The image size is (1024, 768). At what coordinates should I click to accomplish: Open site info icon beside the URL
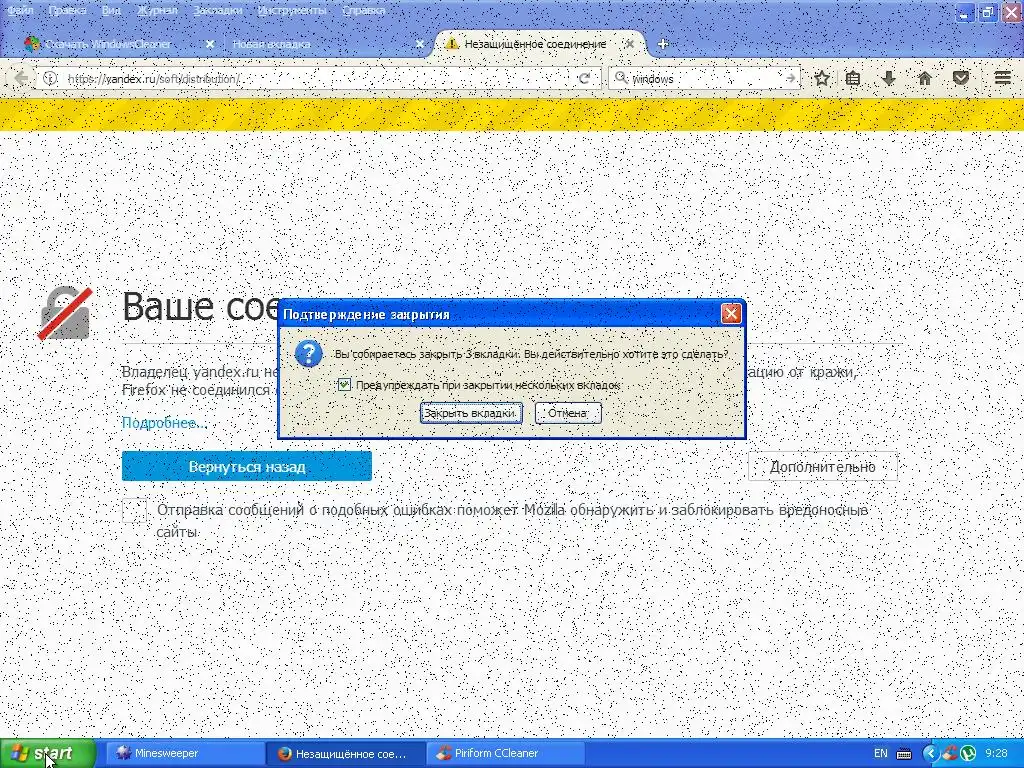tap(50, 78)
